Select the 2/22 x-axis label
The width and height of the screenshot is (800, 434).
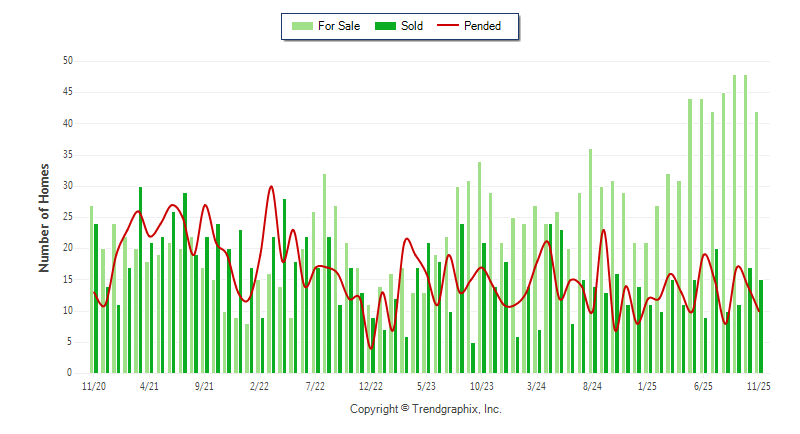[x=260, y=385]
